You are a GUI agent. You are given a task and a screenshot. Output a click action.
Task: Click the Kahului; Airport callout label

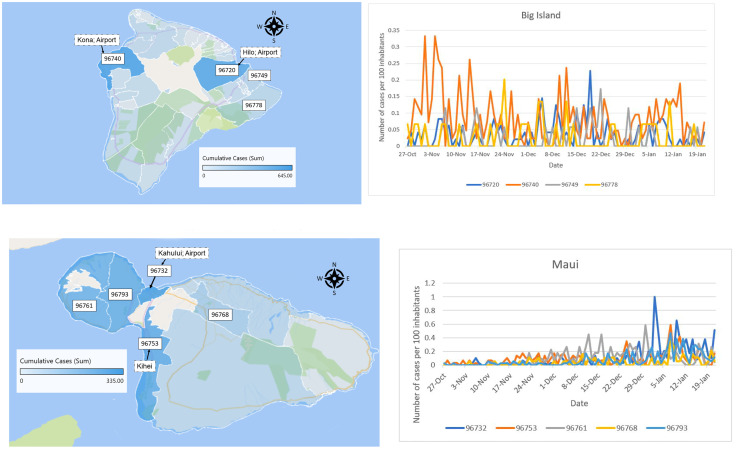[x=182, y=253]
